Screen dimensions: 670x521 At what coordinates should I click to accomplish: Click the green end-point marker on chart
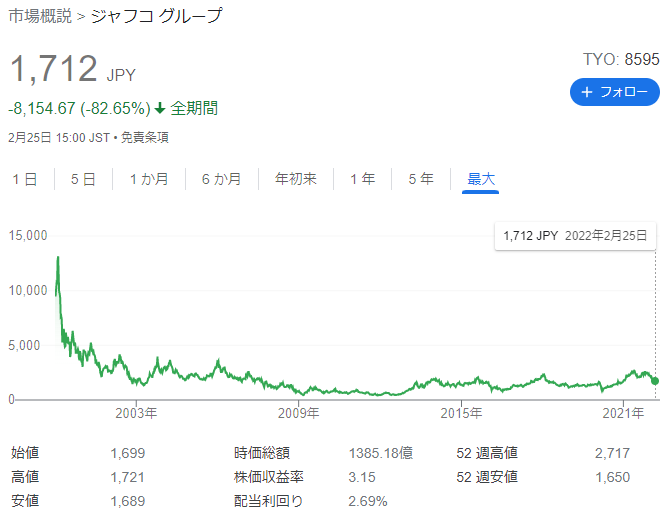point(655,380)
